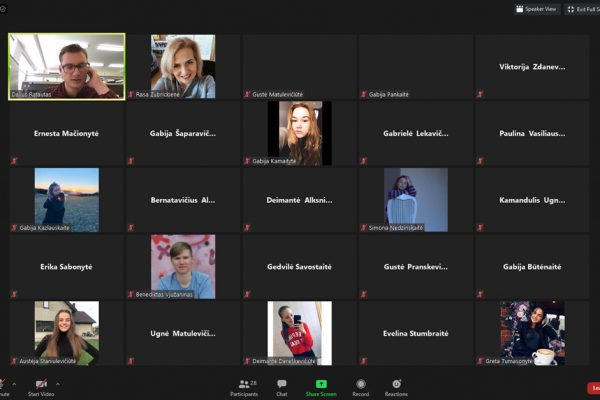Select Benediktas Vjužaninas's tile

coord(183,266)
